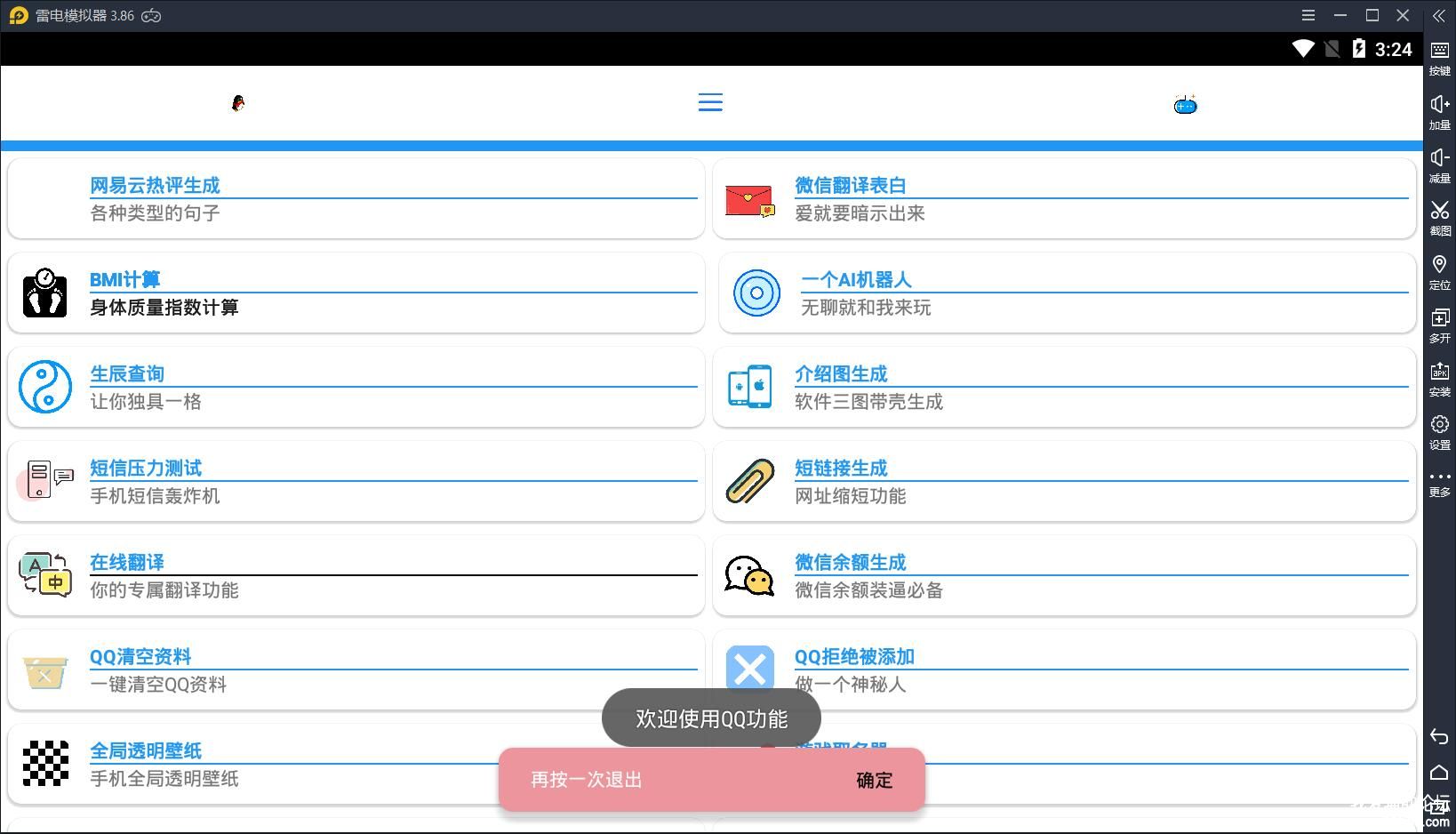Take a screenshot with 截图 scissors

coord(1440,218)
